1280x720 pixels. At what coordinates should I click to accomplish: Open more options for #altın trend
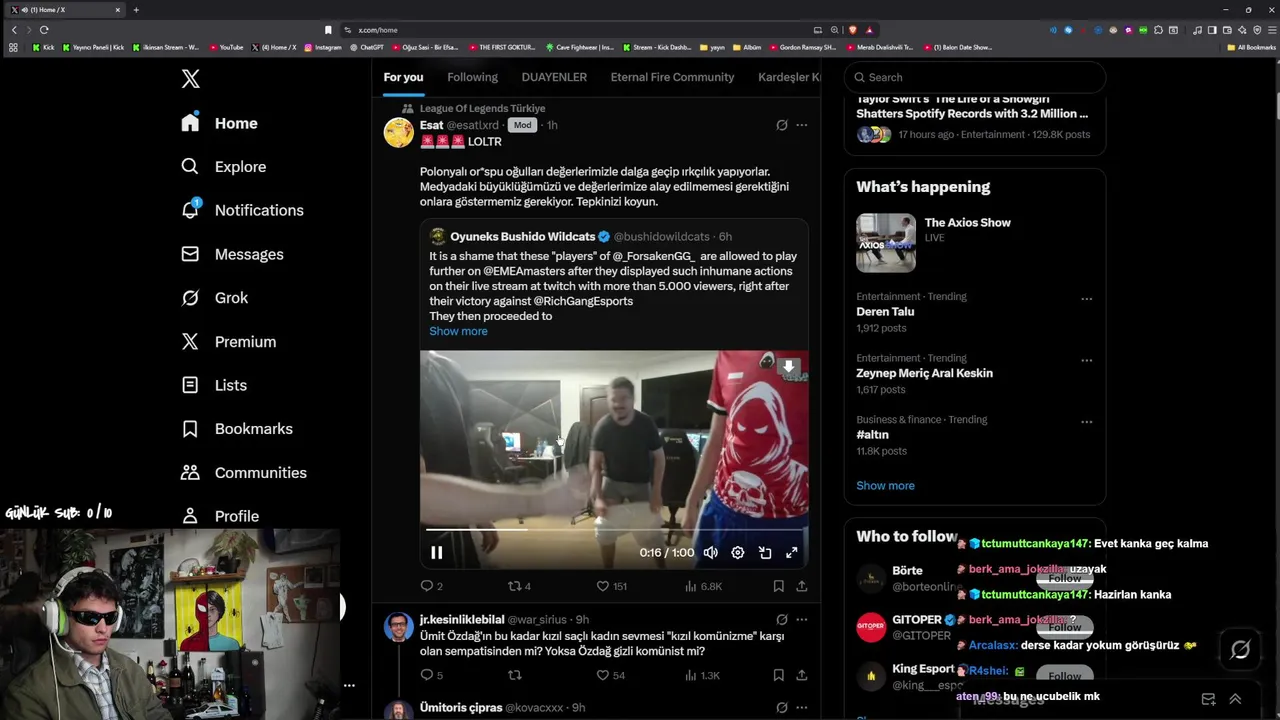coord(1086,422)
